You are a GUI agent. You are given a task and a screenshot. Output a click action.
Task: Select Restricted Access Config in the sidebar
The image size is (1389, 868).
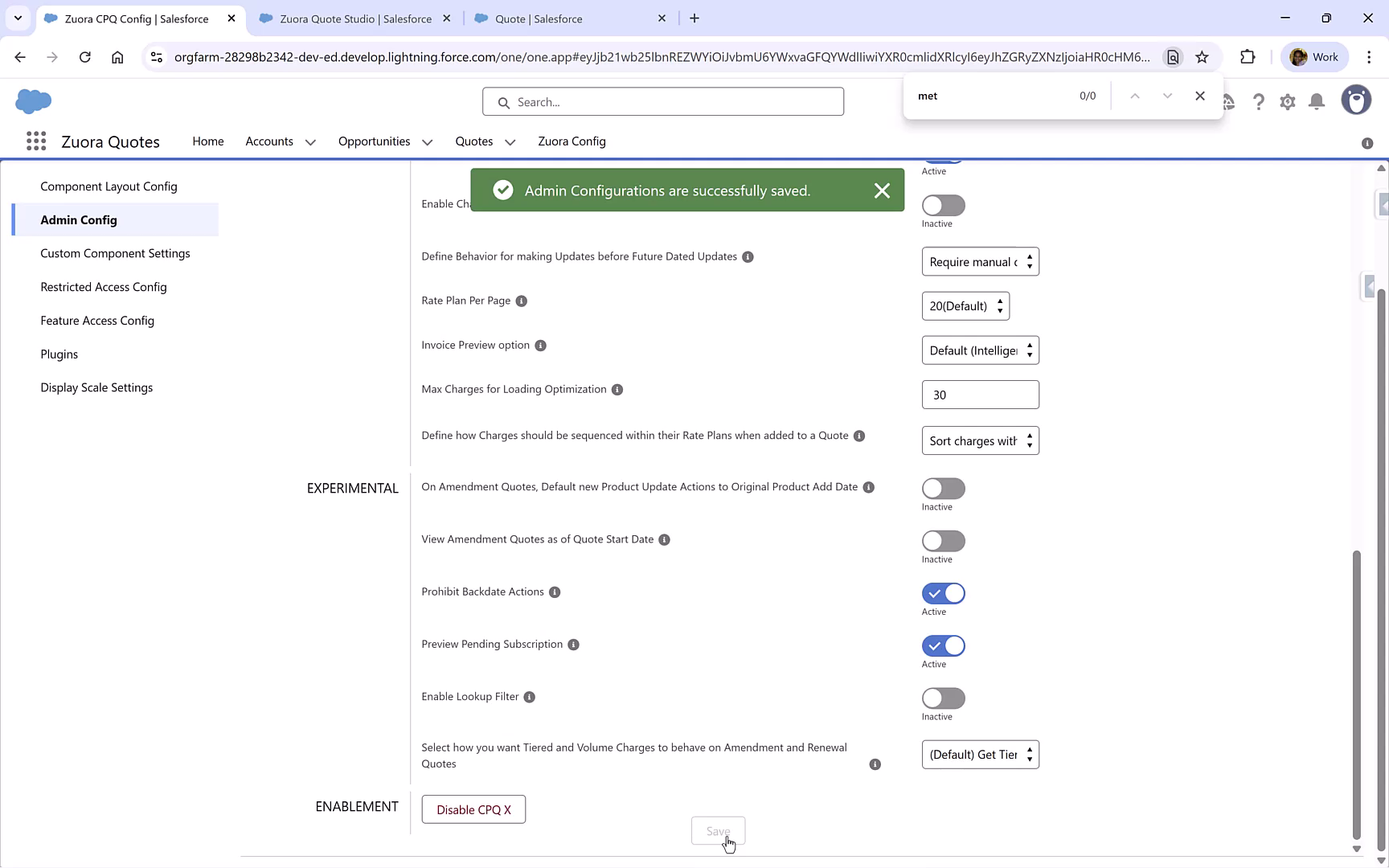tap(104, 286)
